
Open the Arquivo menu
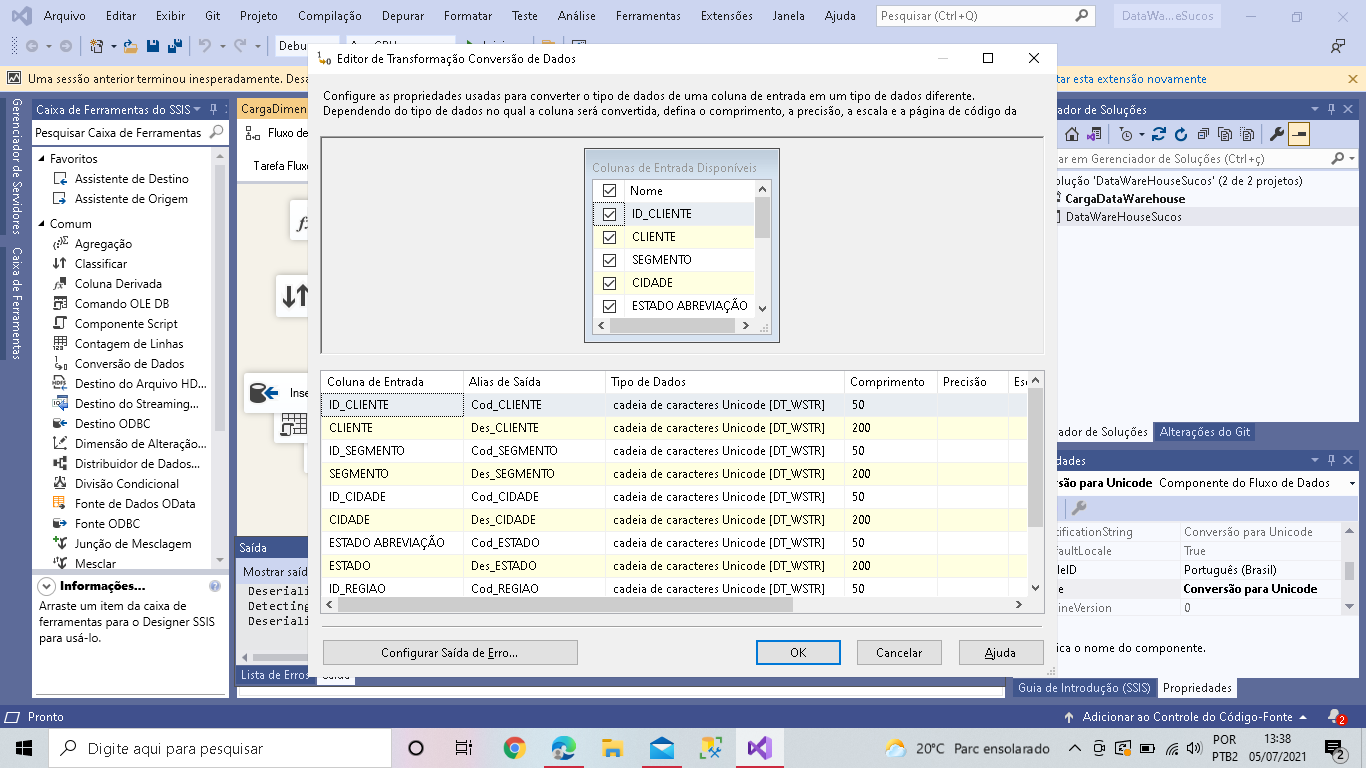tap(64, 16)
